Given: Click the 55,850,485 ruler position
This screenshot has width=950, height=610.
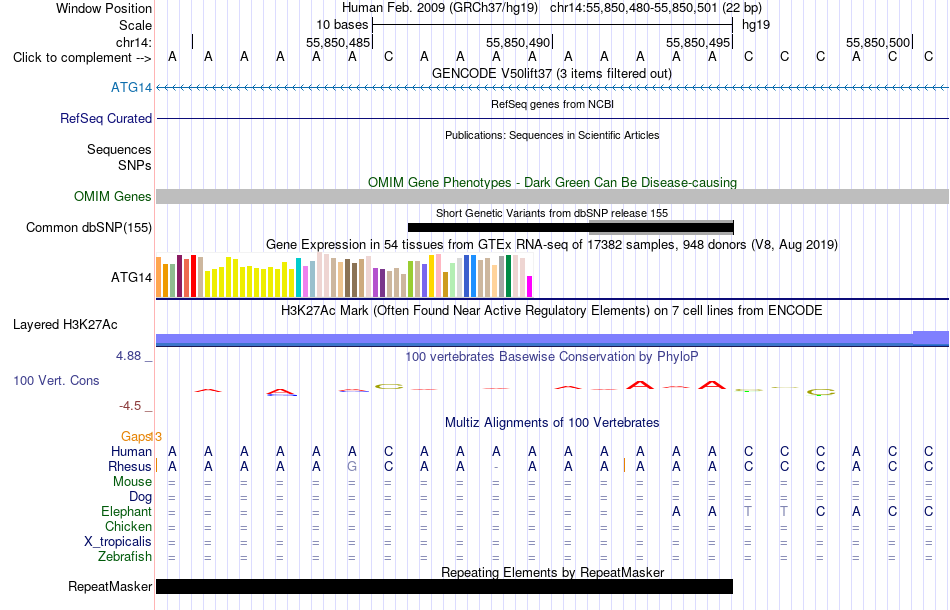Looking at the screenshot, I should point(337,42).
